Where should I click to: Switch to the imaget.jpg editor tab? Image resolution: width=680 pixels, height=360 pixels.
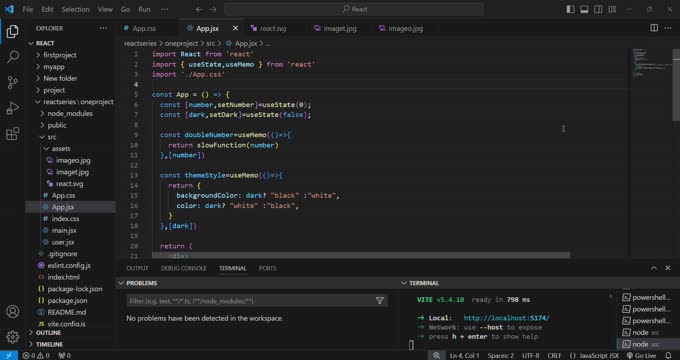[x=340, y=29]
